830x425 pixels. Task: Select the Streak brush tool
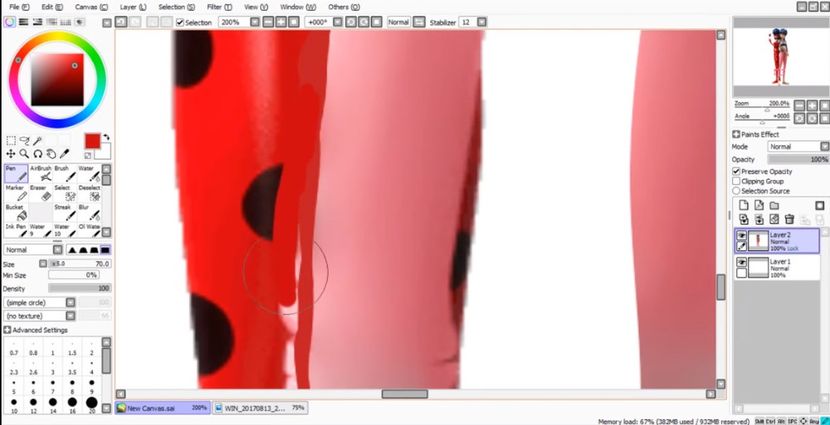point(65,213)
